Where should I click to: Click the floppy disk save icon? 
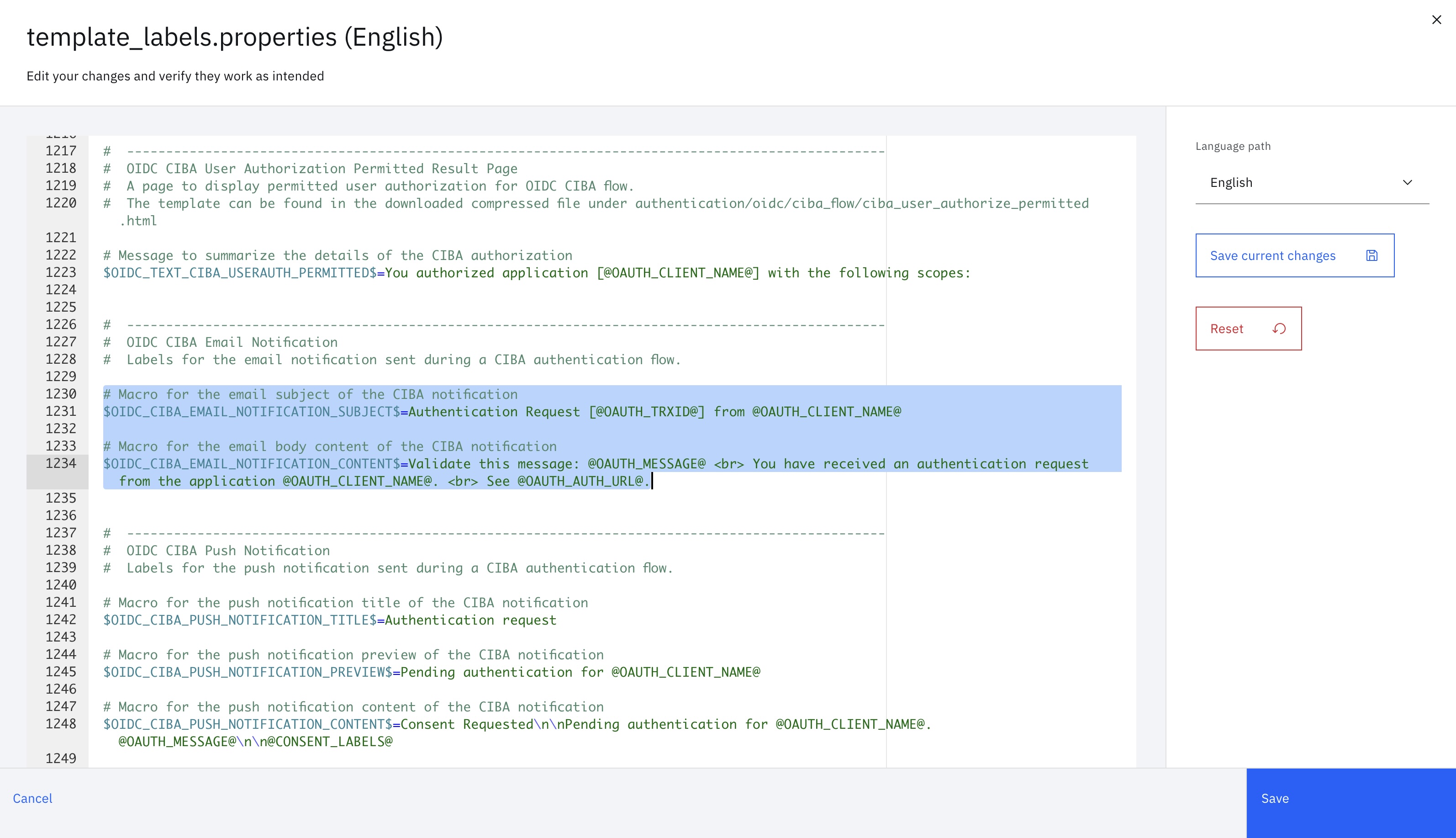pyautogui.click(x=1372, y=255)
